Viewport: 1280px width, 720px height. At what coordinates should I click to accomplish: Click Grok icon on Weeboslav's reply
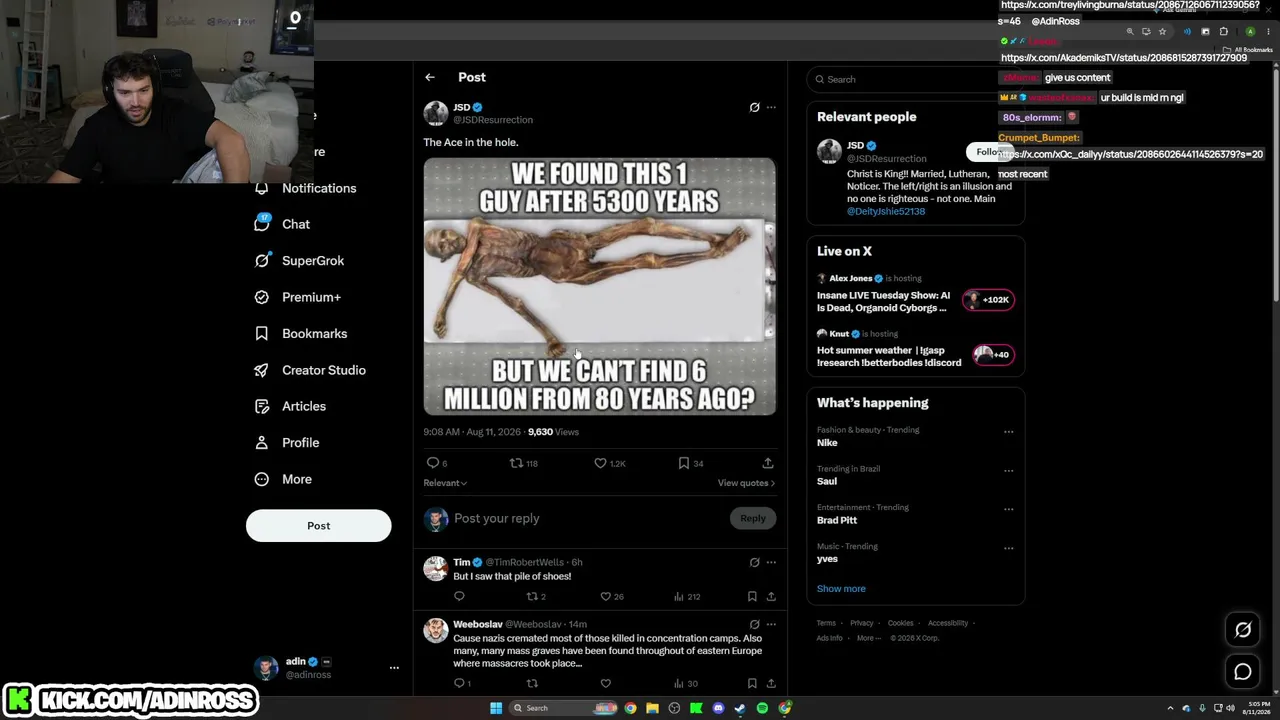(x=754, y=624)
